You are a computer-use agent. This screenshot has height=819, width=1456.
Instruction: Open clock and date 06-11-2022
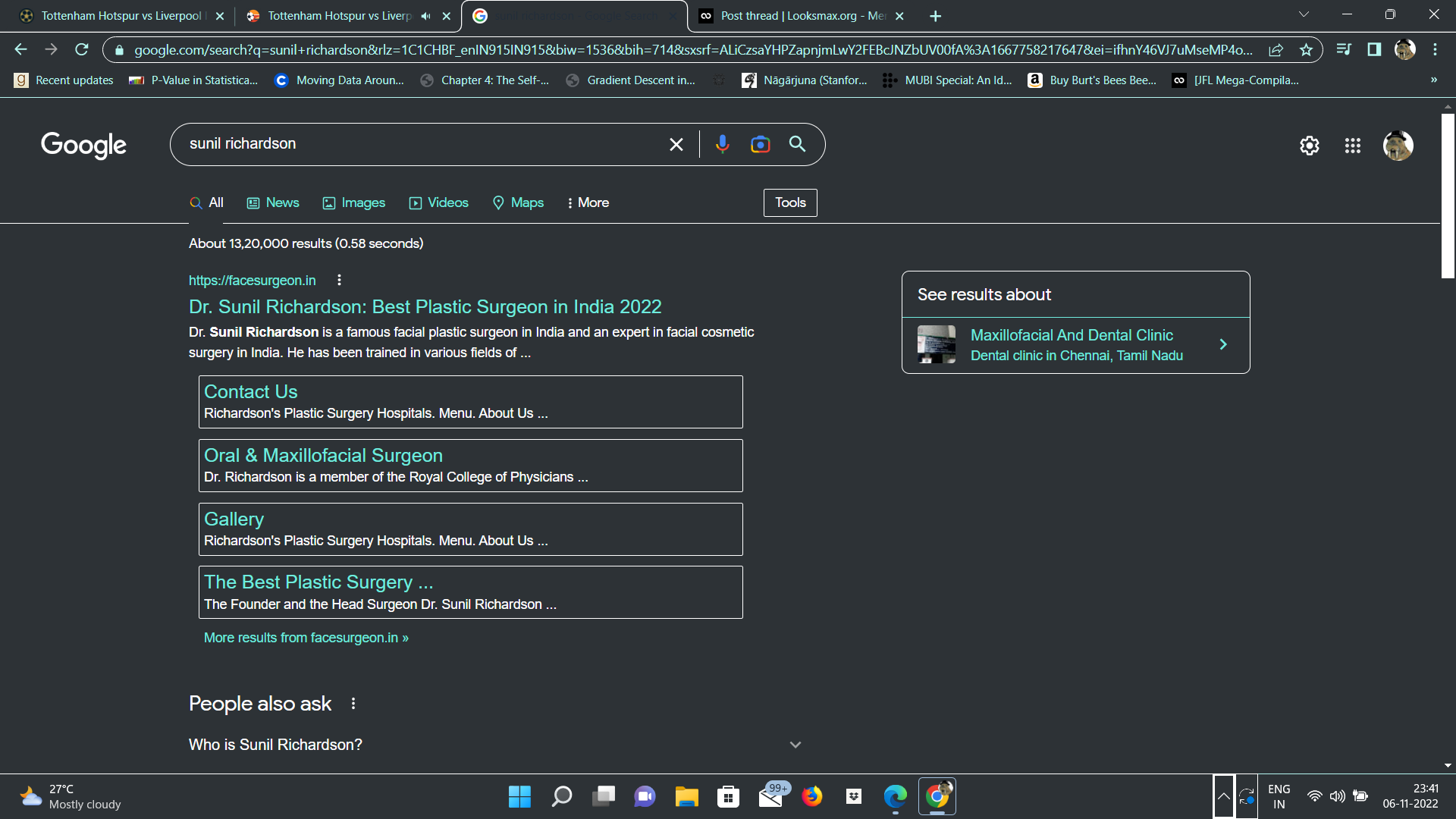coord(1410,796)
